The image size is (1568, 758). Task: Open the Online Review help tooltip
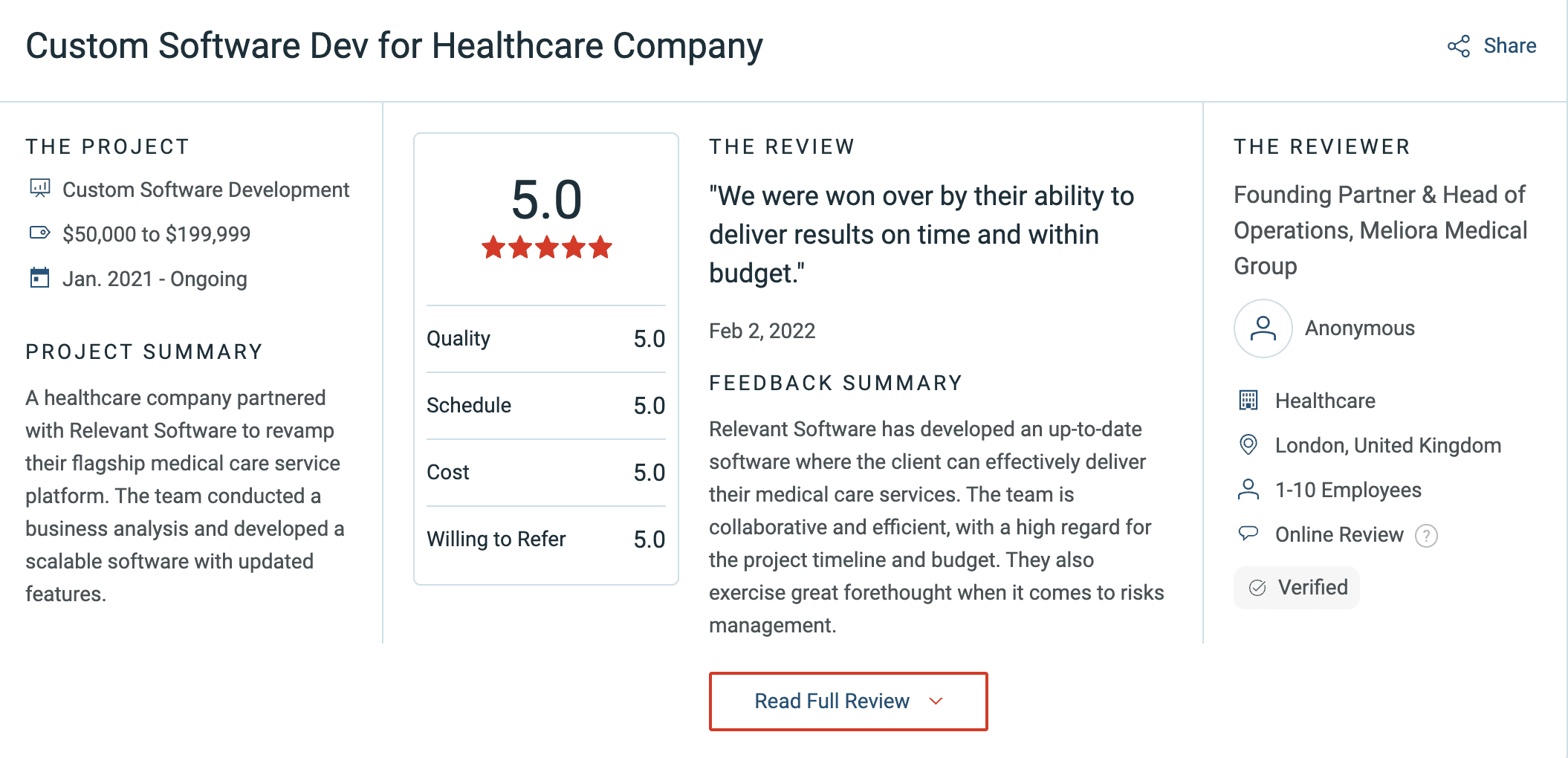[x=1426, y=534]
